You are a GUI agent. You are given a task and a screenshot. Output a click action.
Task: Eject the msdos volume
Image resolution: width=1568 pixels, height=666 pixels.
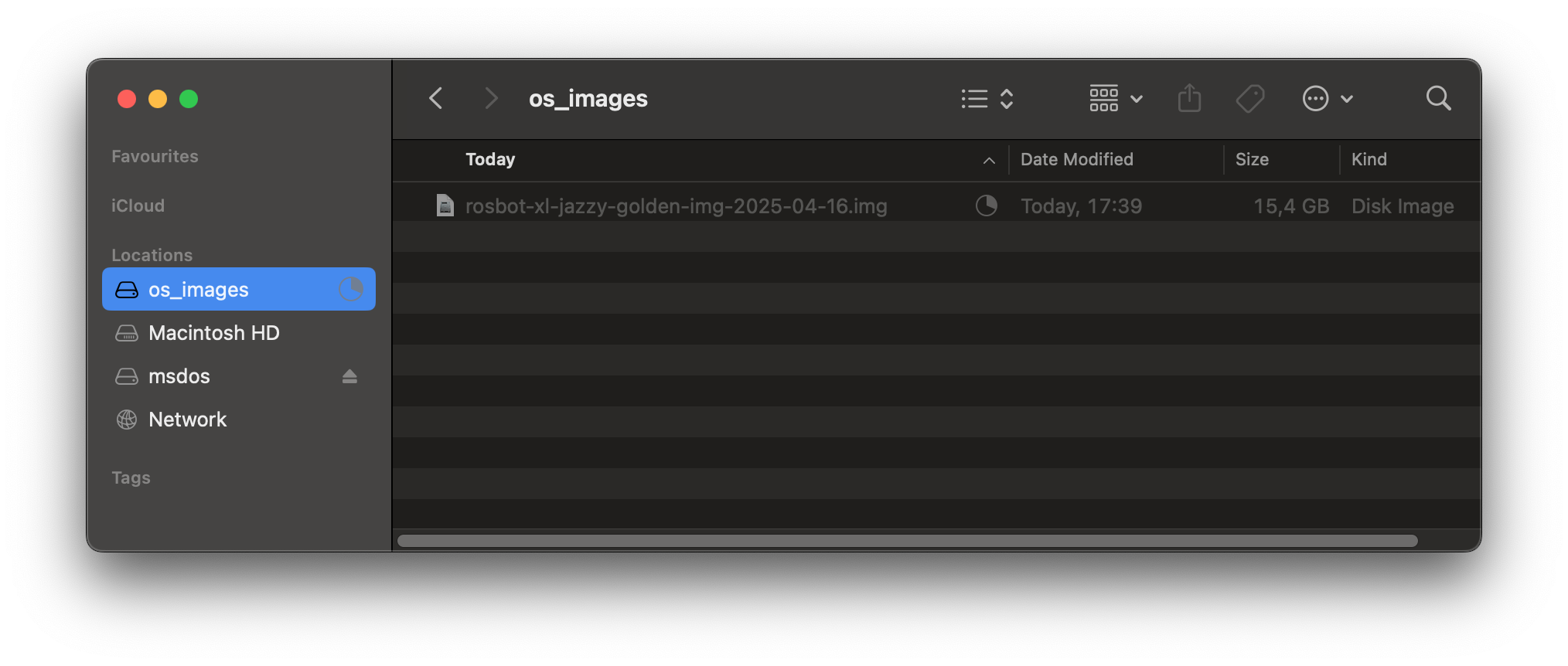[x=349, y=376]
